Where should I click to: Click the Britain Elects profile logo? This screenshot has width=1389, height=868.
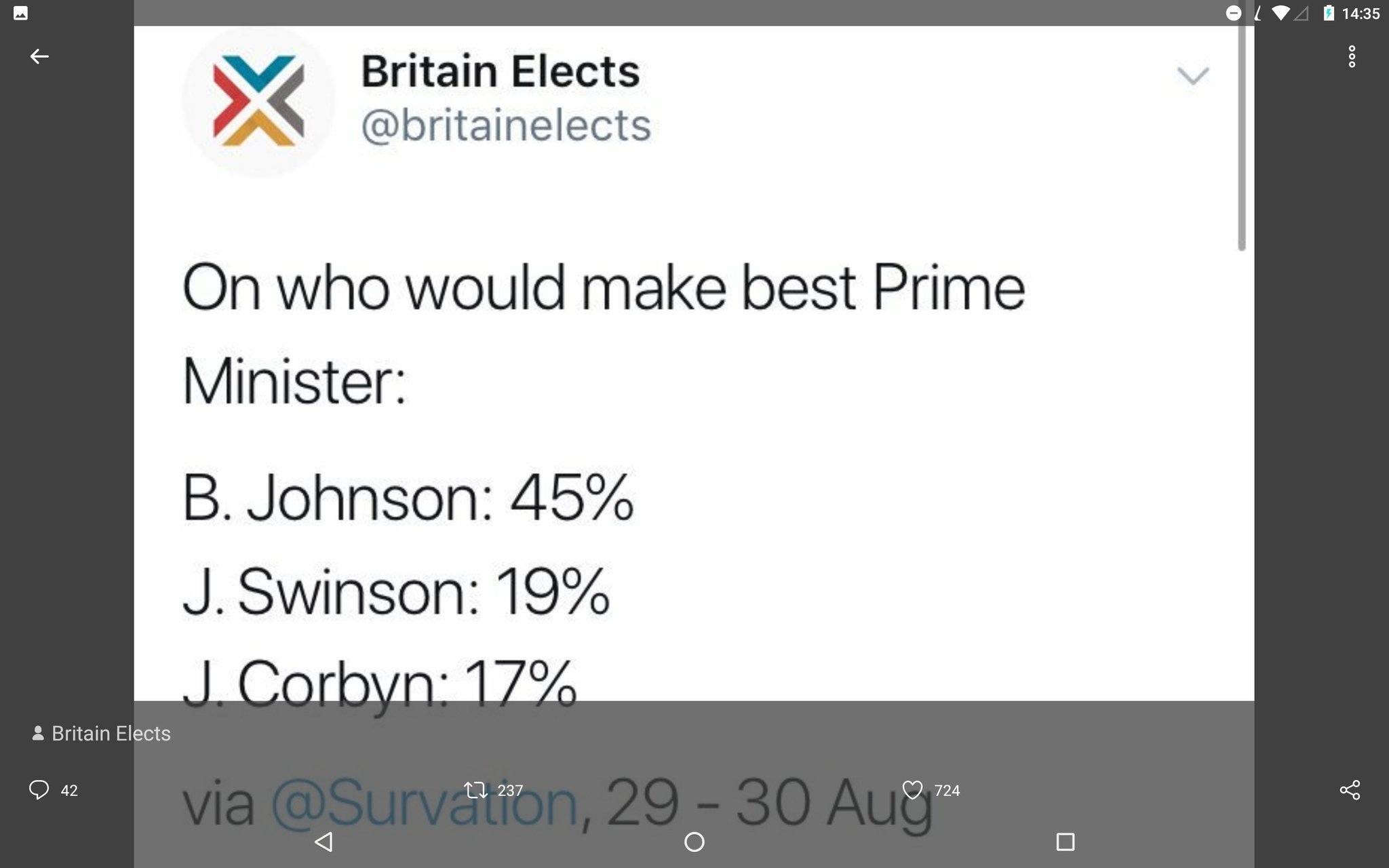pyautogui.click(x=258, y=101)
